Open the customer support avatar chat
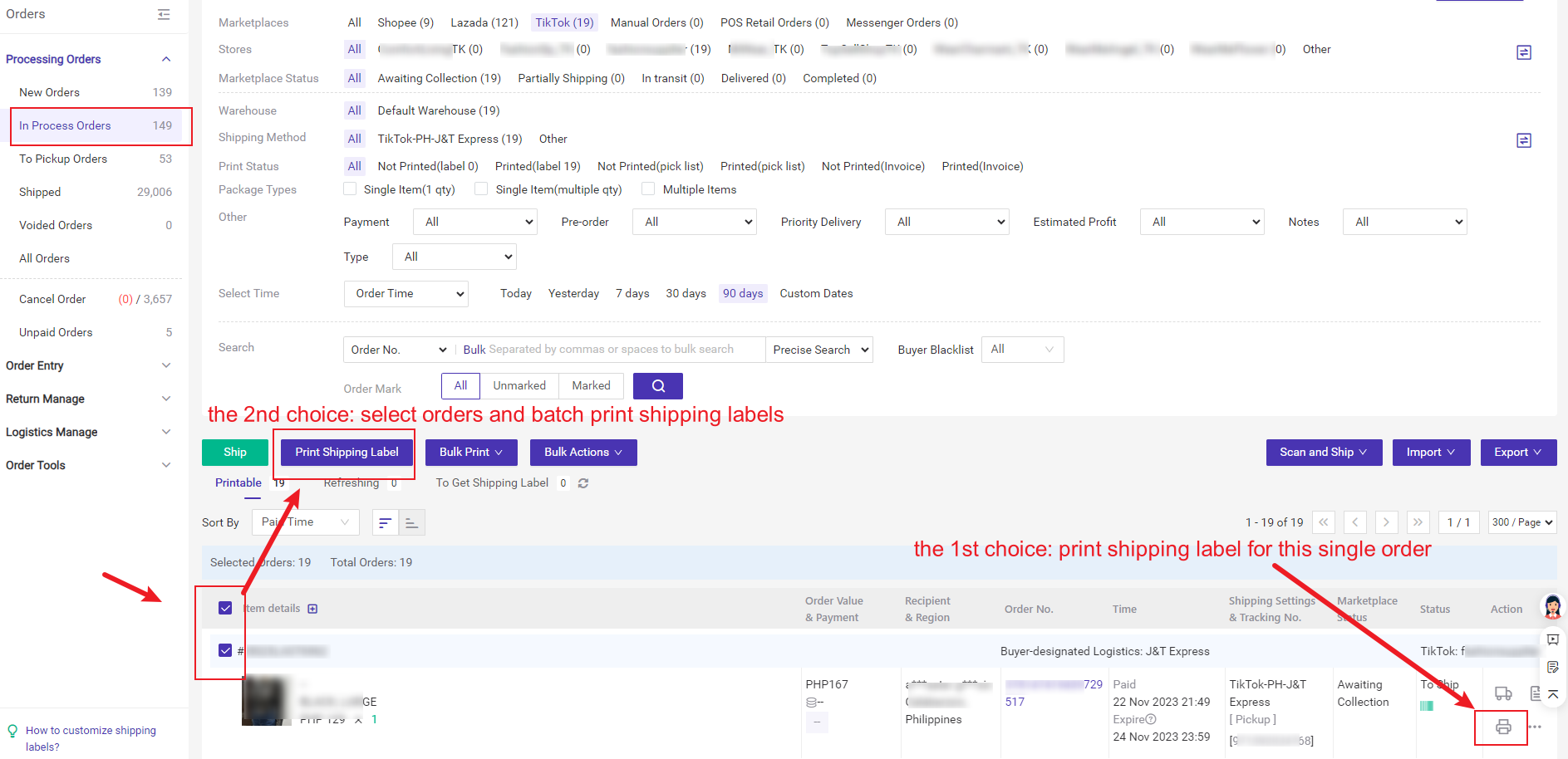1568x759 pixels. [x=1552, y=607]
